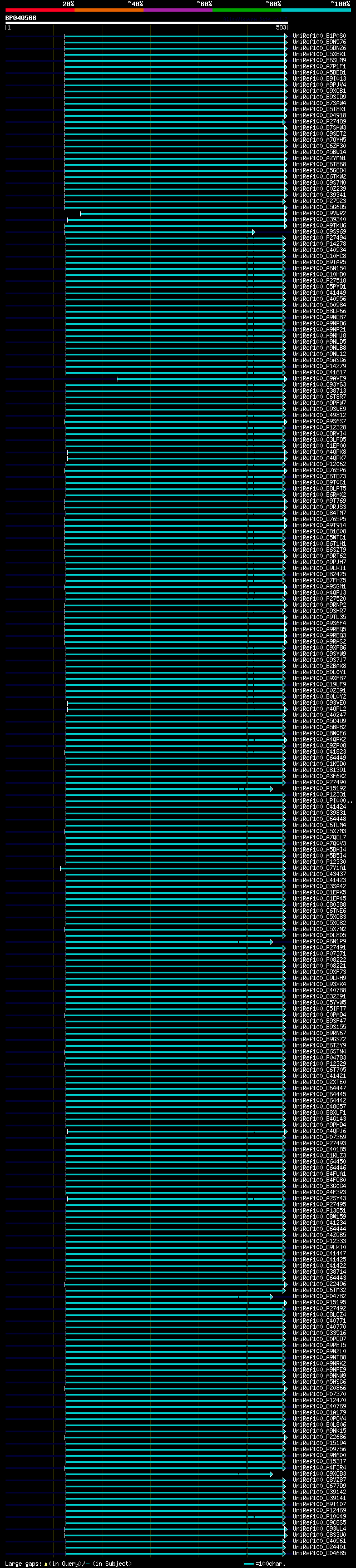Click the cyan ~100% legend segment
This screenshot has height=1568, width=356.
pos(316,10)
